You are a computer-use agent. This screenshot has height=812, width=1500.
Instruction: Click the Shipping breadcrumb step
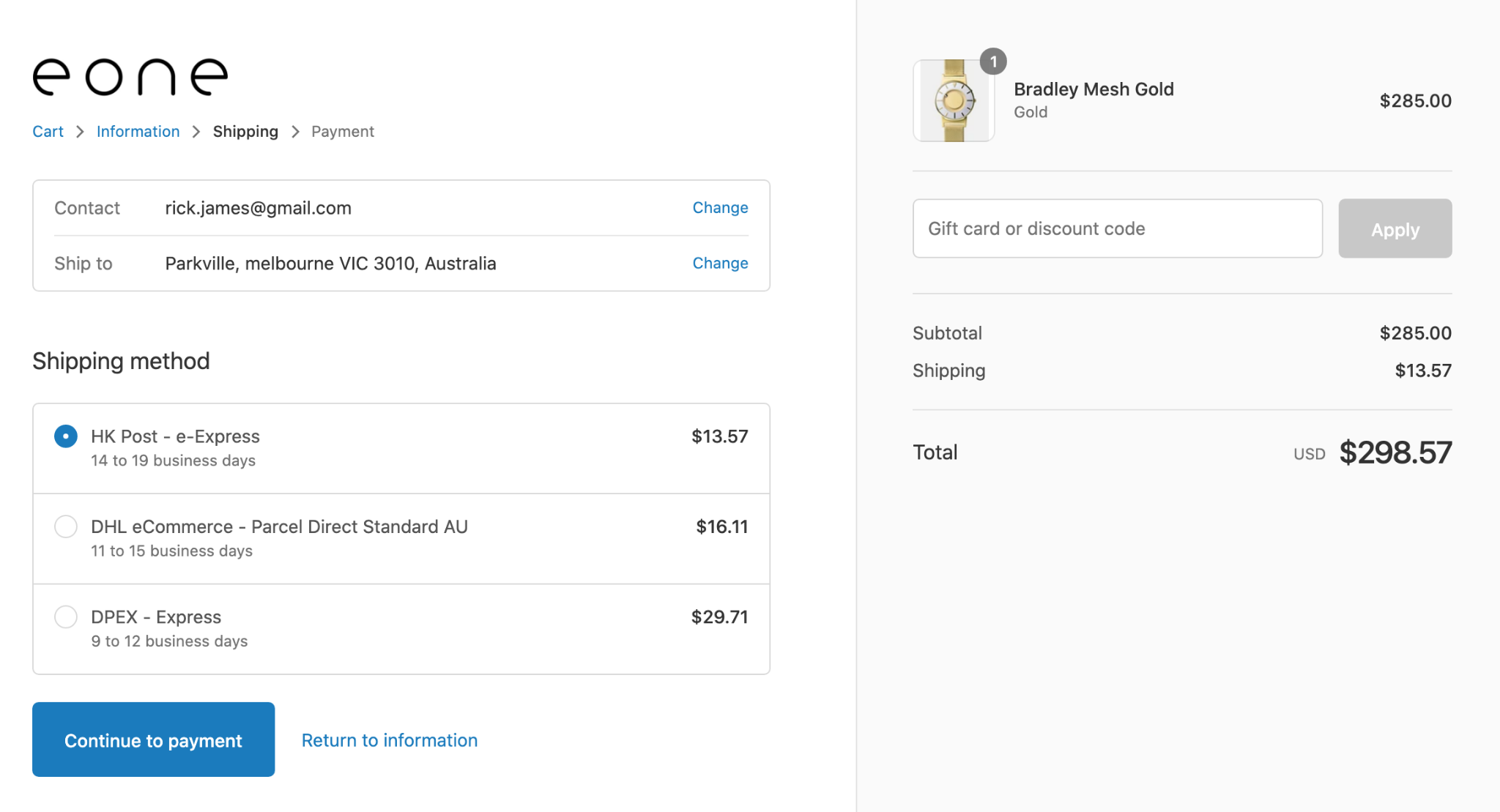pyautogui.click(x=245, y=132)
